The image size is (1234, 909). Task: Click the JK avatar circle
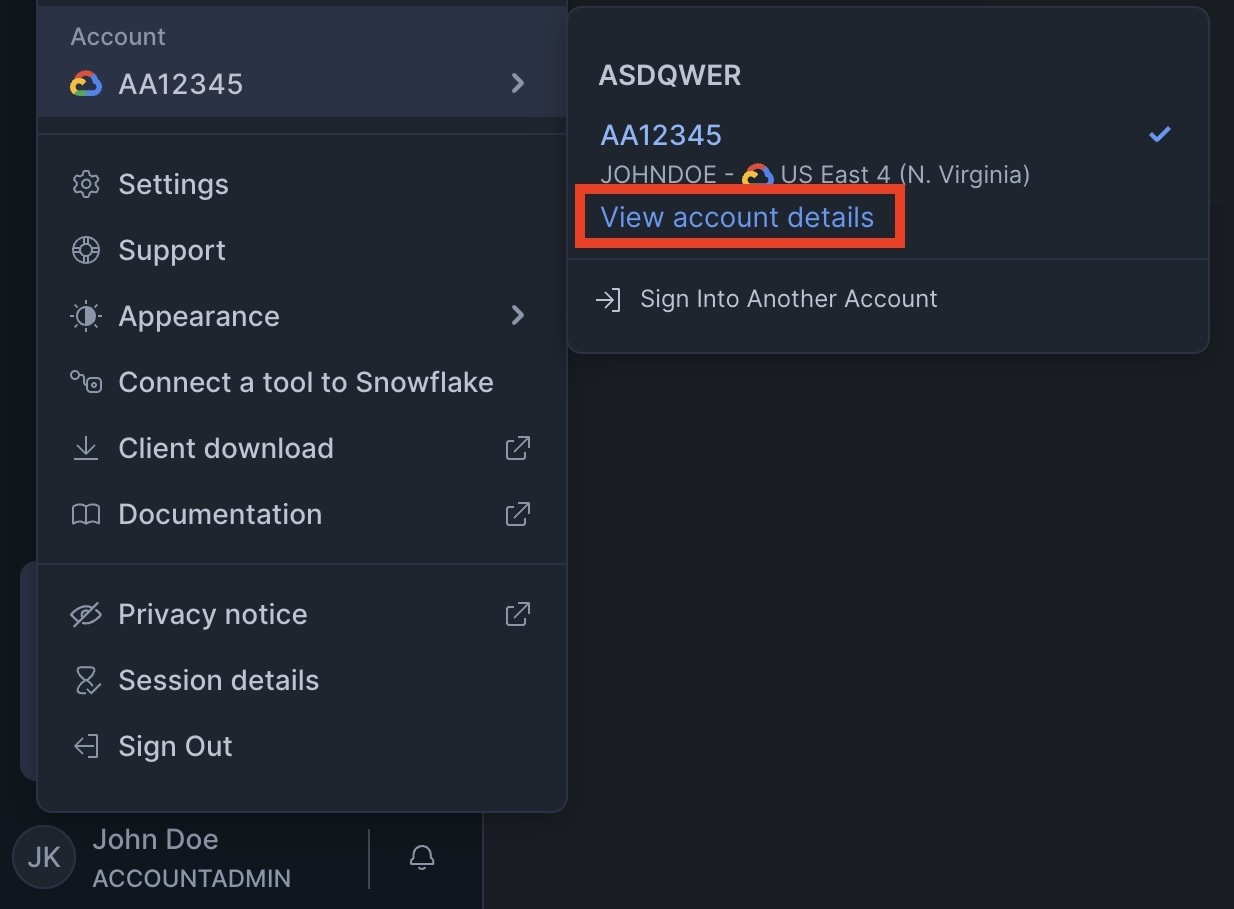43,857
